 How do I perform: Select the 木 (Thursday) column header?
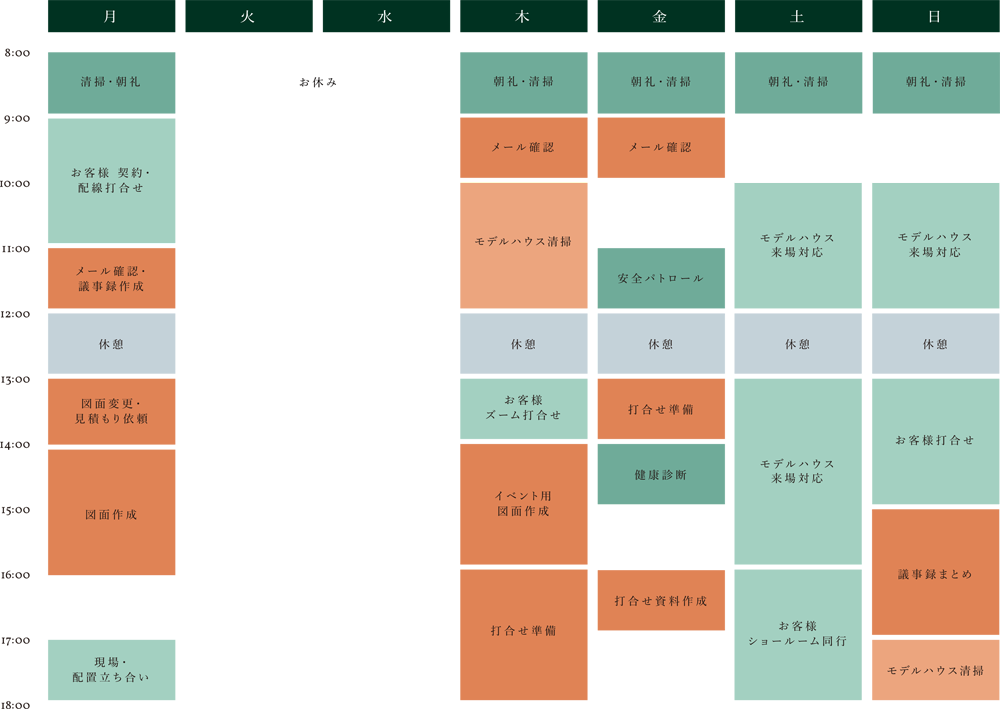pyautogui.click(x=523, y=17)
